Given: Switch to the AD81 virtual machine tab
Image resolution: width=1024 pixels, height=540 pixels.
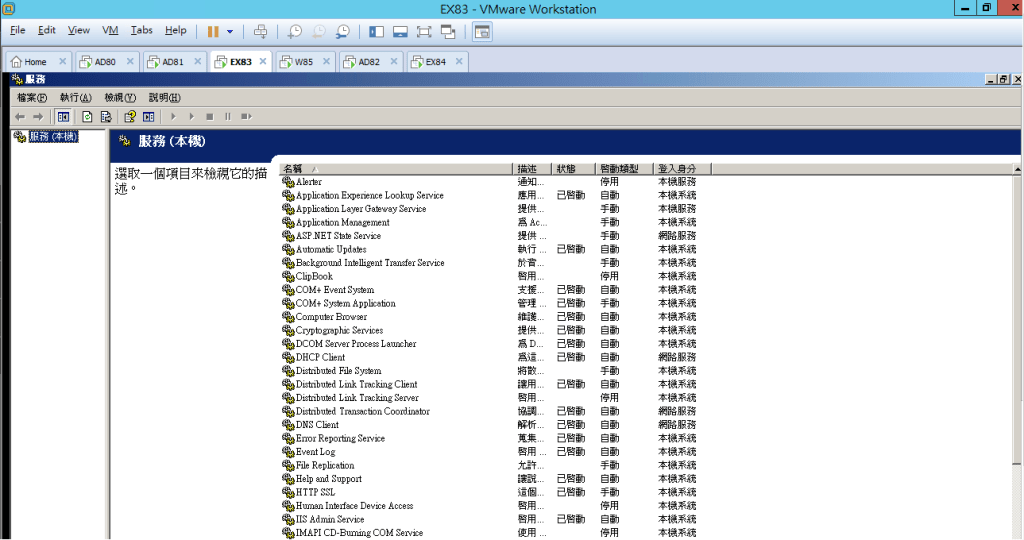Looking at the screenshot, I should tap(172, 62).
